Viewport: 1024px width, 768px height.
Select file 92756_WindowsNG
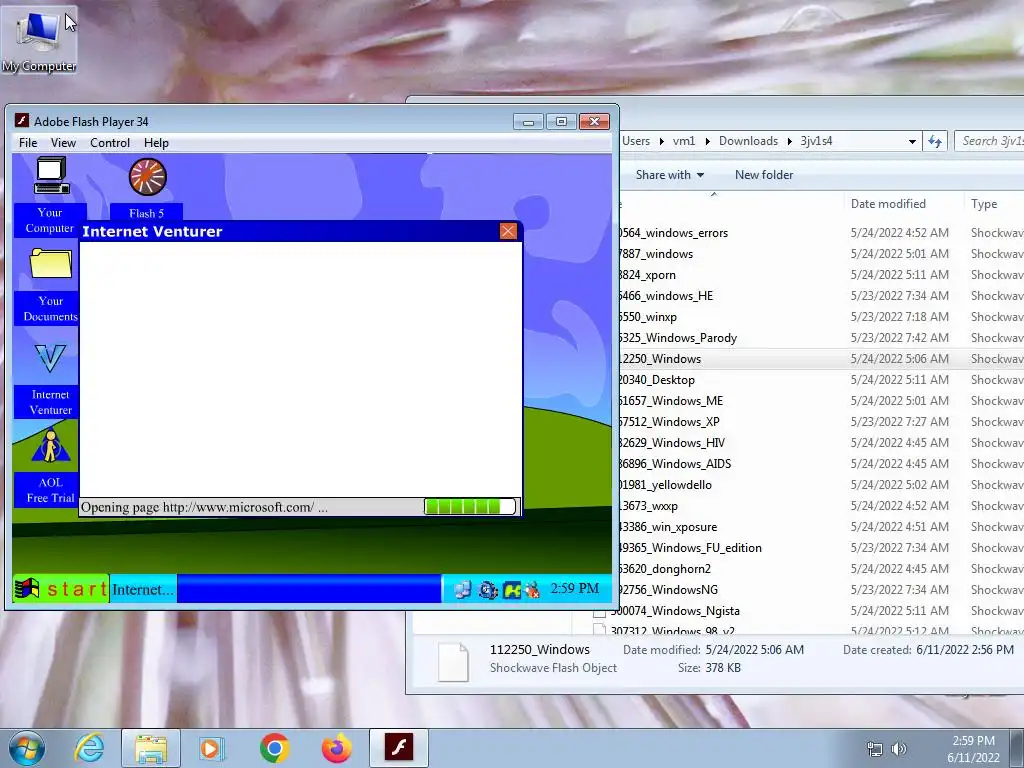tap(668, 590)
